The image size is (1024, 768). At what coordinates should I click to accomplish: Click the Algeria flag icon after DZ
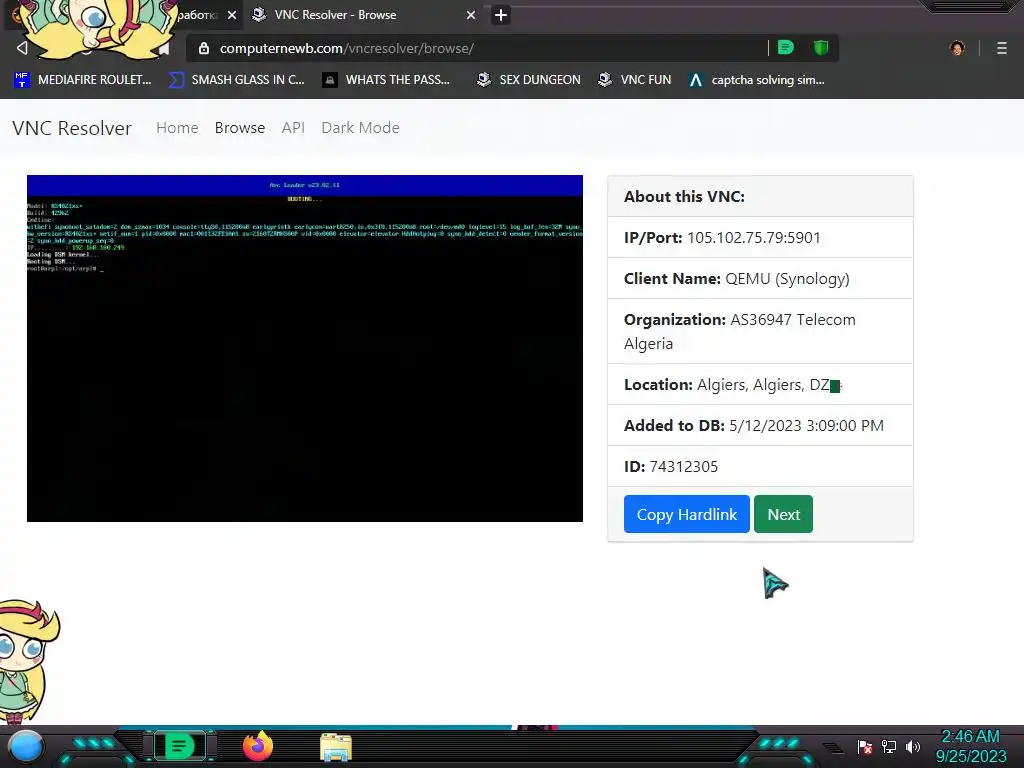pyautogui.click(x=836, y=386)
